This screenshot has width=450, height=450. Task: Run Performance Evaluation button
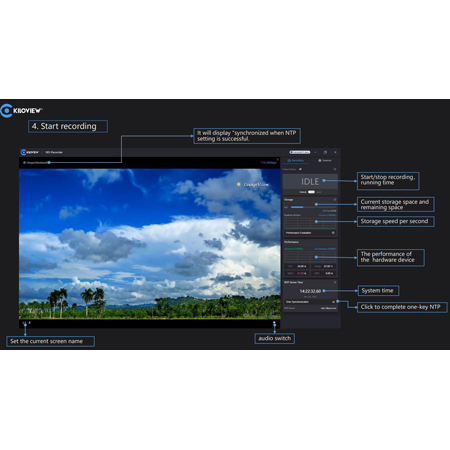tap(310, 233)
